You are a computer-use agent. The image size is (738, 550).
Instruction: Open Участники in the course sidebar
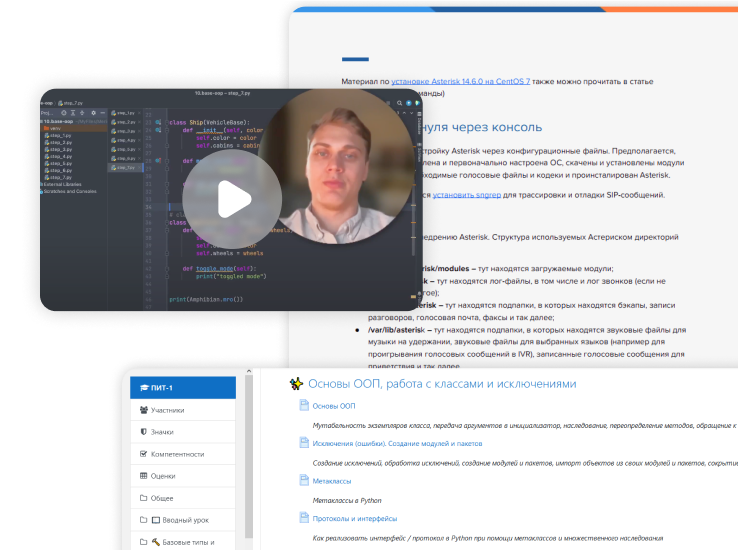pos(183,410)
